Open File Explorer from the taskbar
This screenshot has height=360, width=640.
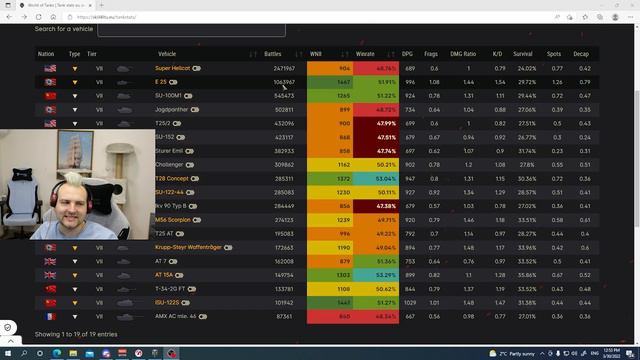click(73, 353)
